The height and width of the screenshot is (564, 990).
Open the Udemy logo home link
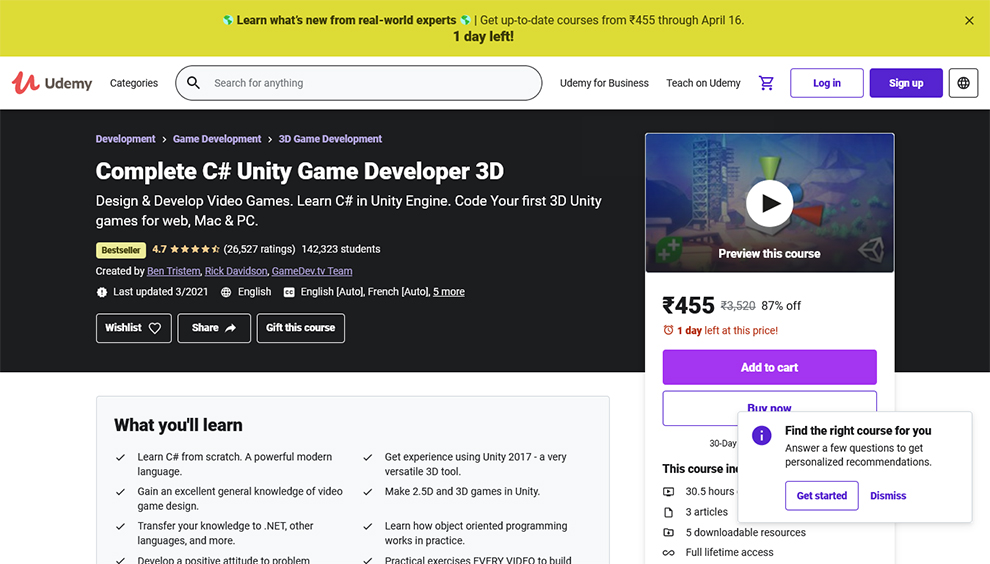pos(52,83)
